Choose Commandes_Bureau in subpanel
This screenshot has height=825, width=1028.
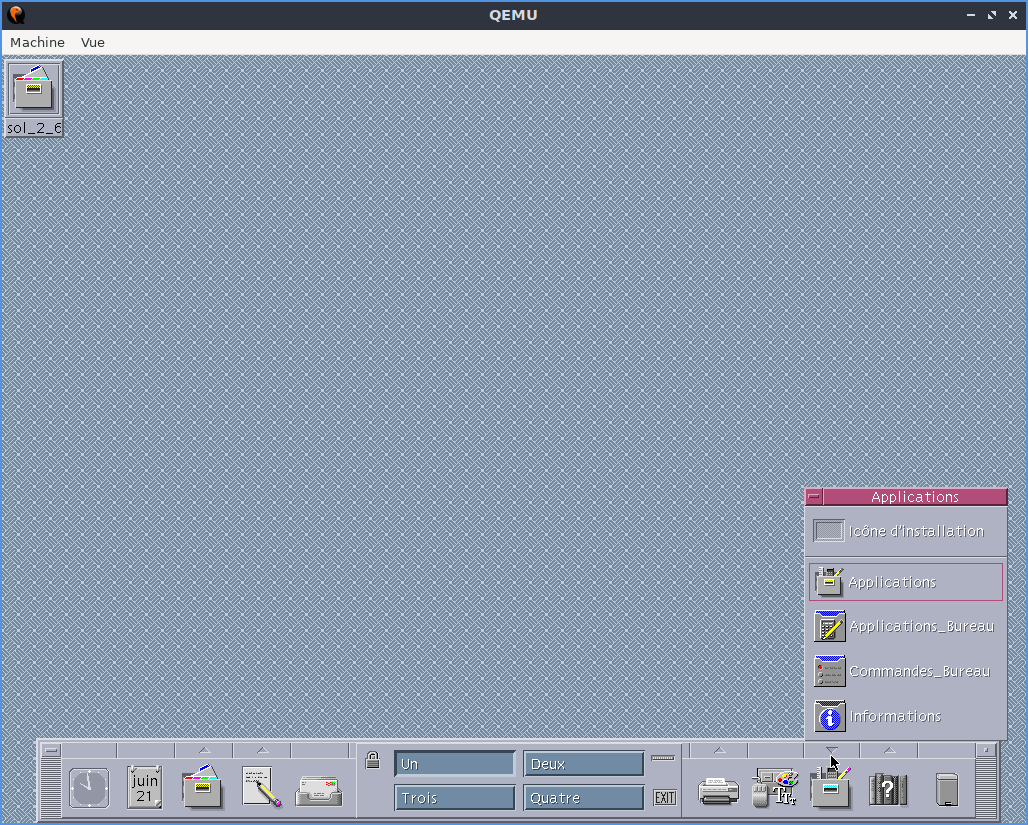(x=906, y=671)
